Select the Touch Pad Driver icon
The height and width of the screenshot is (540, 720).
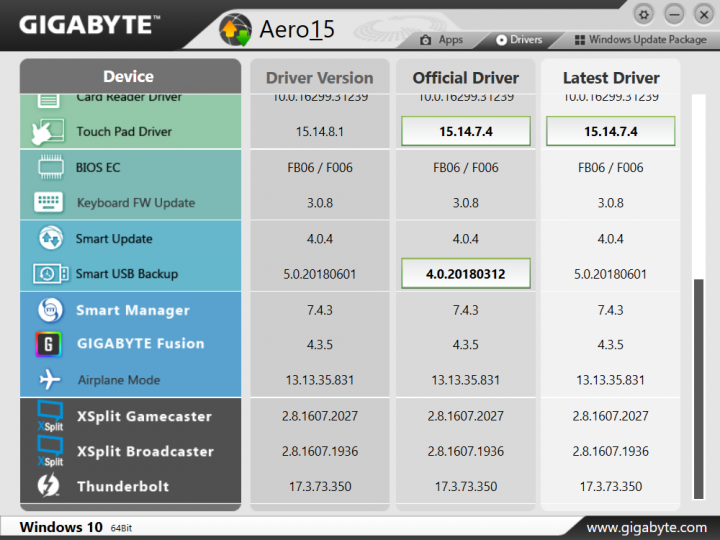point(48,131)
